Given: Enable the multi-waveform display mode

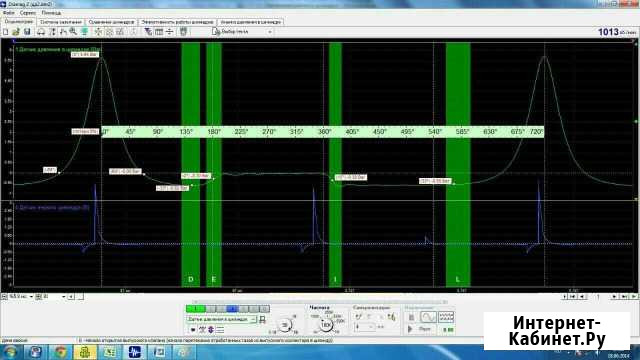Looking at the screenshot, I should (446, 317).
